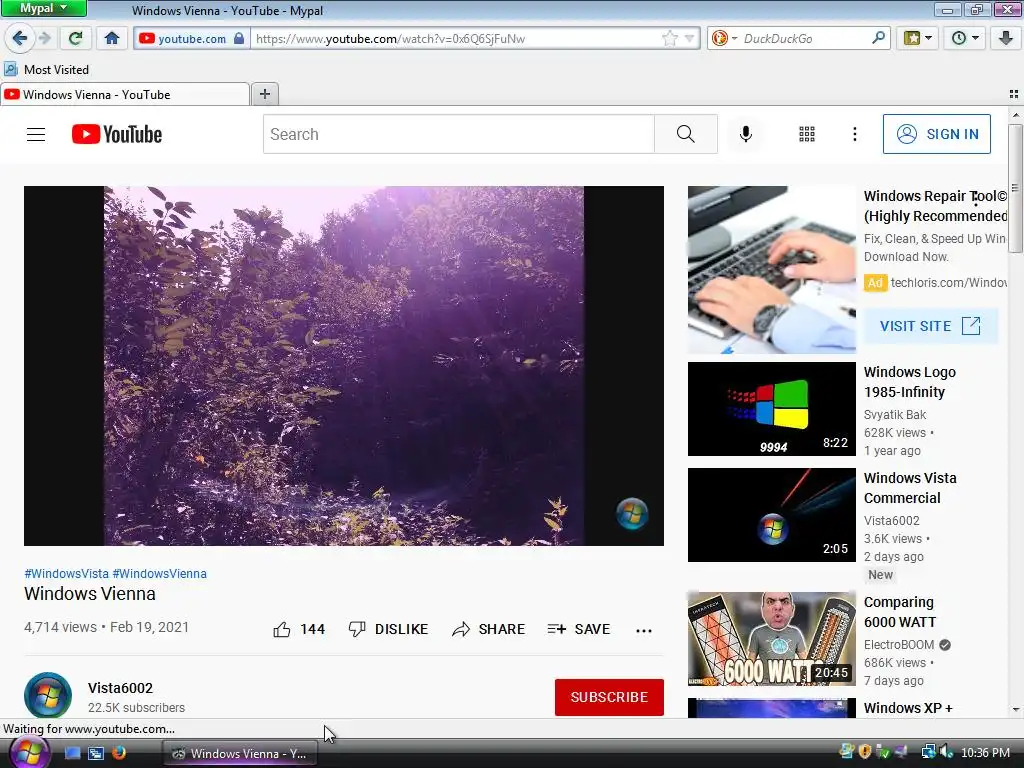Open the URL history dropdown arrow
Screen dimensions: 1024x768
coord(689,39)
